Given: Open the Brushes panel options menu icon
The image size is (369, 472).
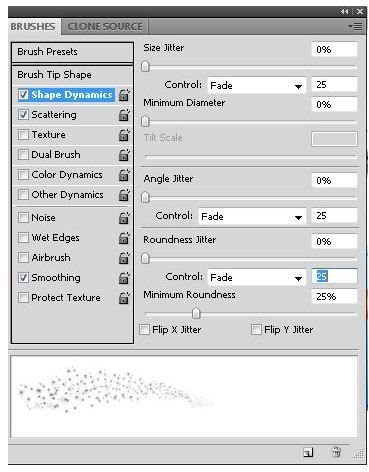Looking at the screenshot, I should 355,26.
